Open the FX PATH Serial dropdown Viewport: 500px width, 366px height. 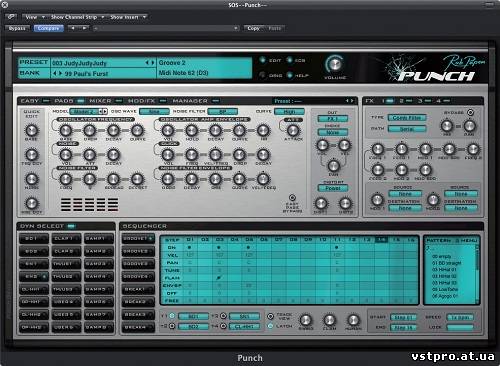coord(407,129)
